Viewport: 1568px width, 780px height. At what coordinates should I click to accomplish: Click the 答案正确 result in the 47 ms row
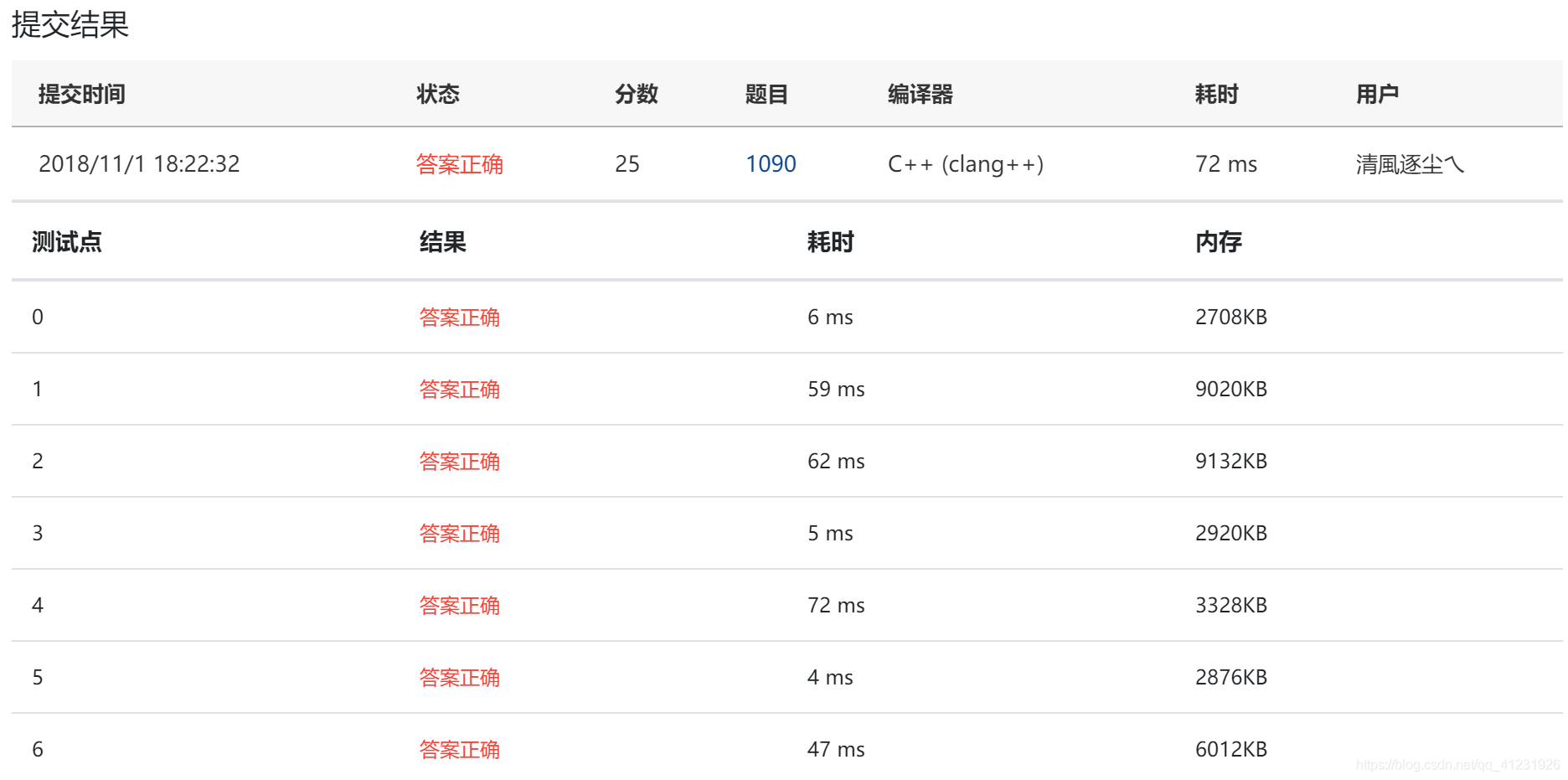pyautogui.click(x=460, y=750)
